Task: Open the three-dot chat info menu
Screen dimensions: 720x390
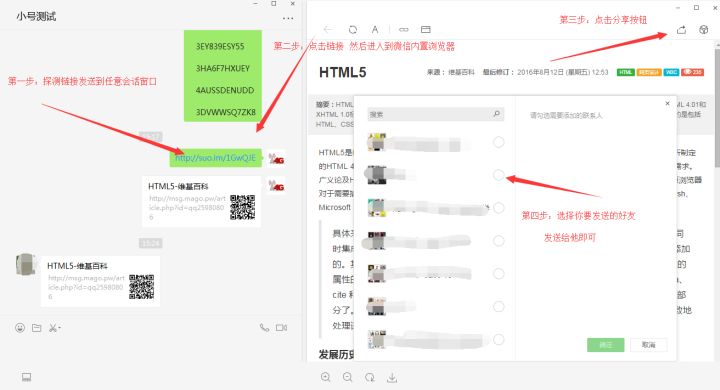Action: point(288,18)
